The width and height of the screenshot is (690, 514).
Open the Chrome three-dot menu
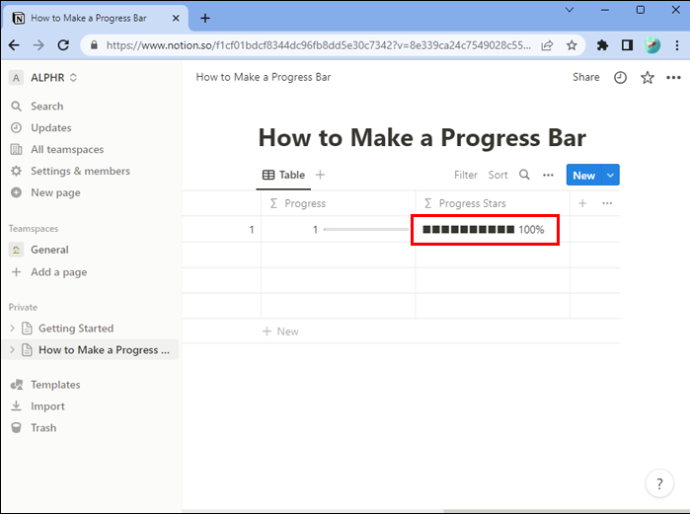pyautogui.click(x=677, y=45)
